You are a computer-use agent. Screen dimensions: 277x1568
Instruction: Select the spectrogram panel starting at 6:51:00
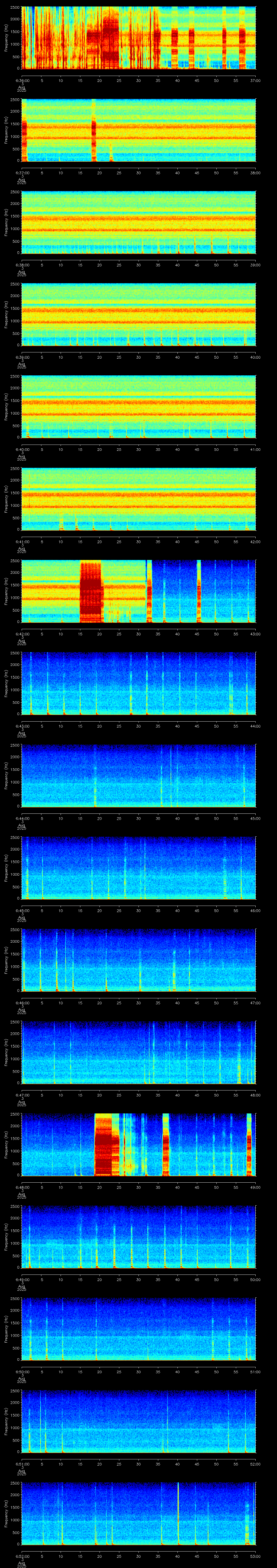(x=138, y=1421)
